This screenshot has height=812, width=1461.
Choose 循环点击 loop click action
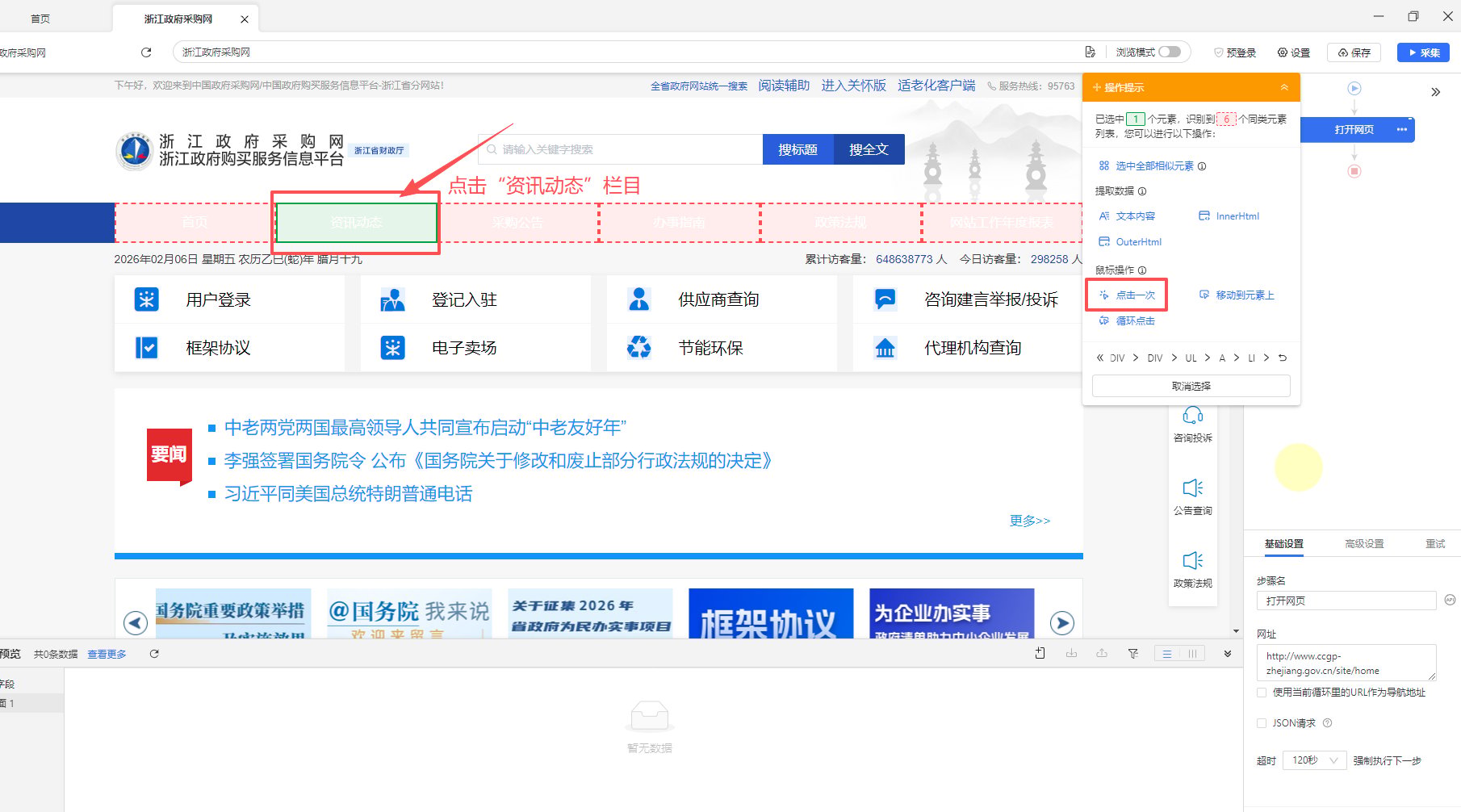pyautogui.click(x=1127, y=321)
